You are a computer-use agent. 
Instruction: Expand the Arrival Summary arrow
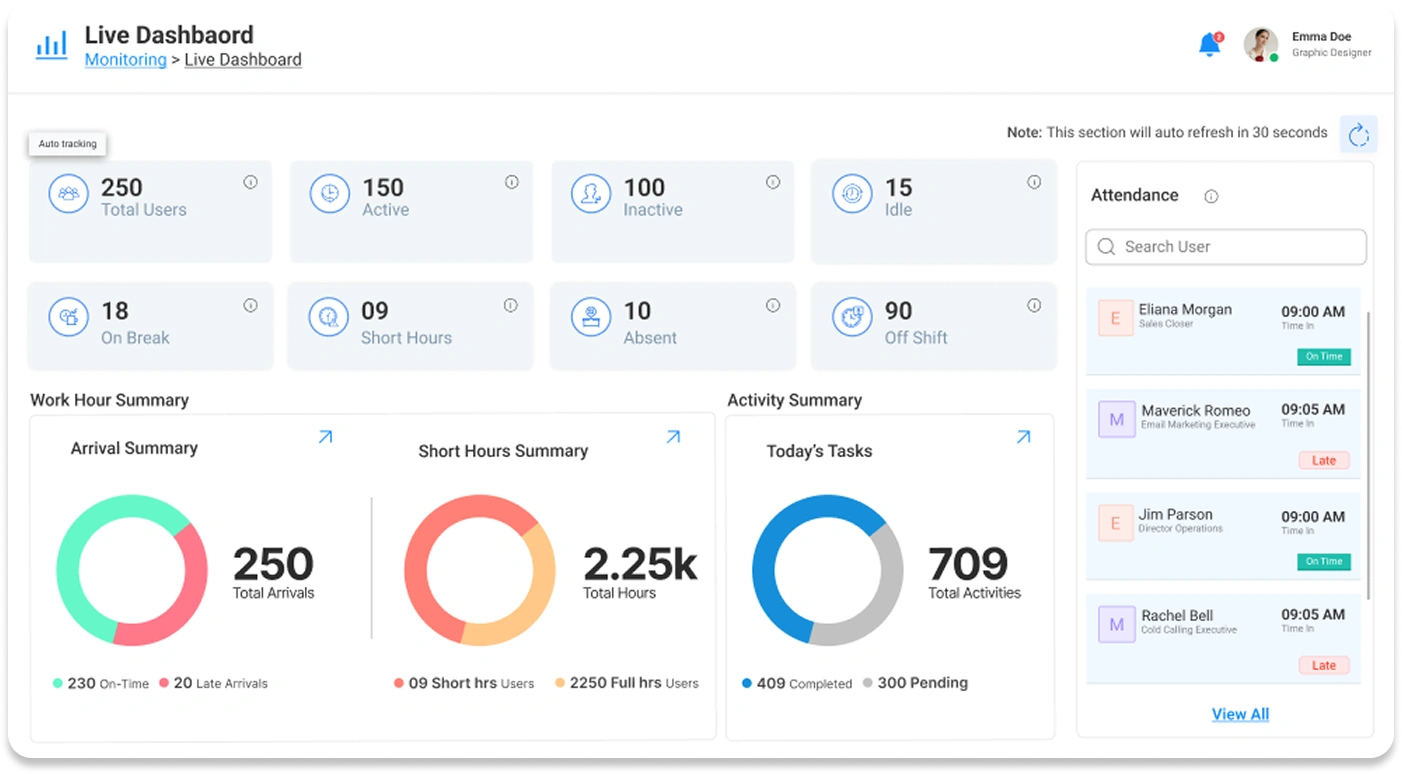[x=325, y=437]
